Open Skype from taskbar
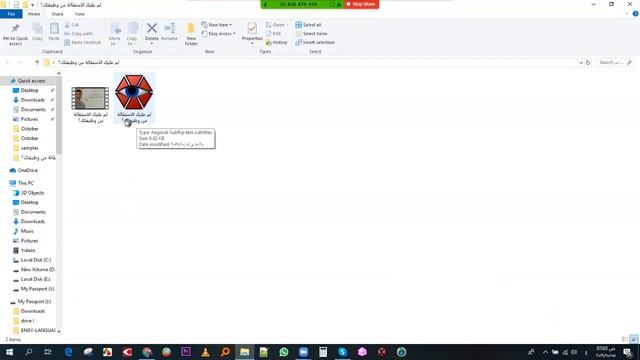The height and width of the screenshot is (360, 640). 342,352
